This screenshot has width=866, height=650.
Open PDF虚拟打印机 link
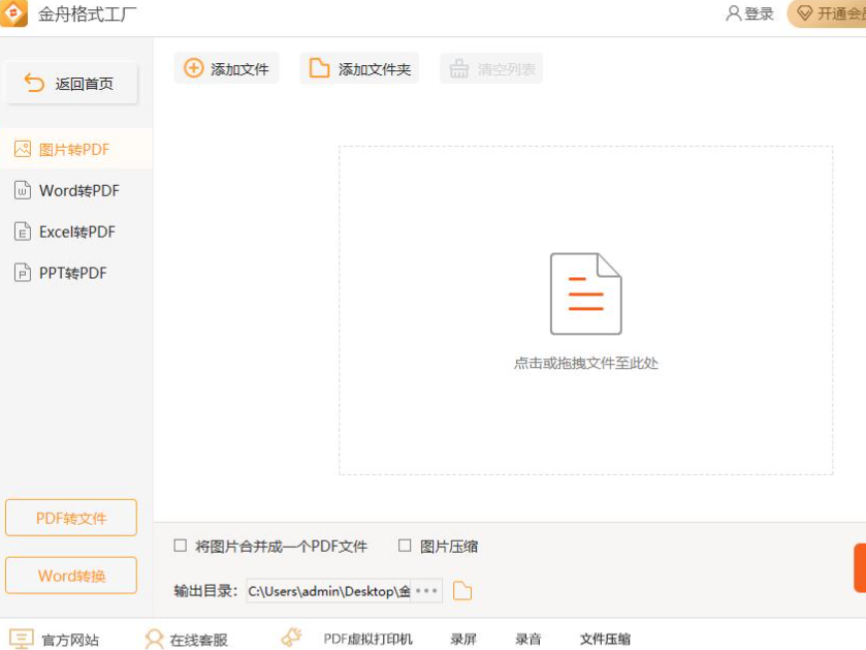point(368,639)
